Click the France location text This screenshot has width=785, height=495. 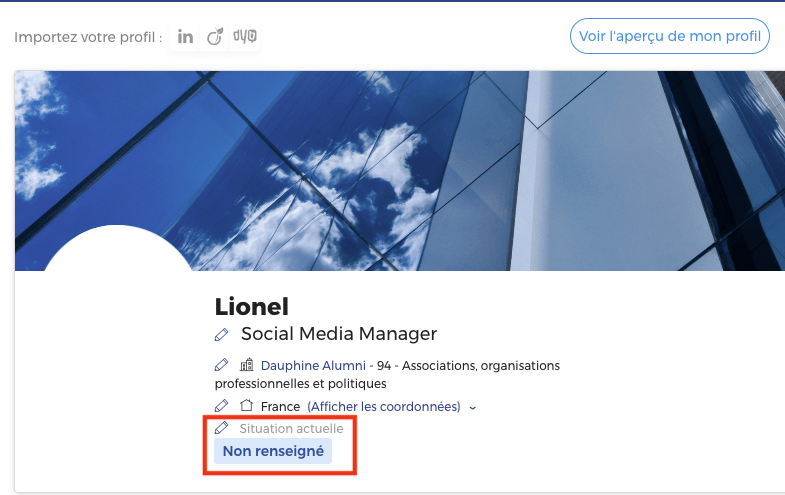click(x=280, y=406)
